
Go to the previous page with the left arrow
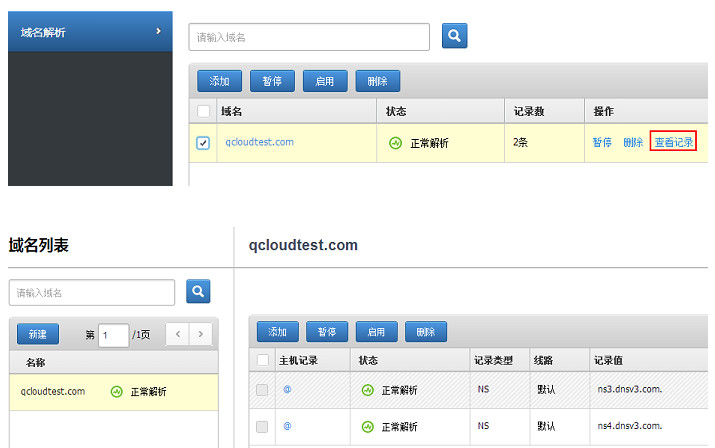(178, 334)
